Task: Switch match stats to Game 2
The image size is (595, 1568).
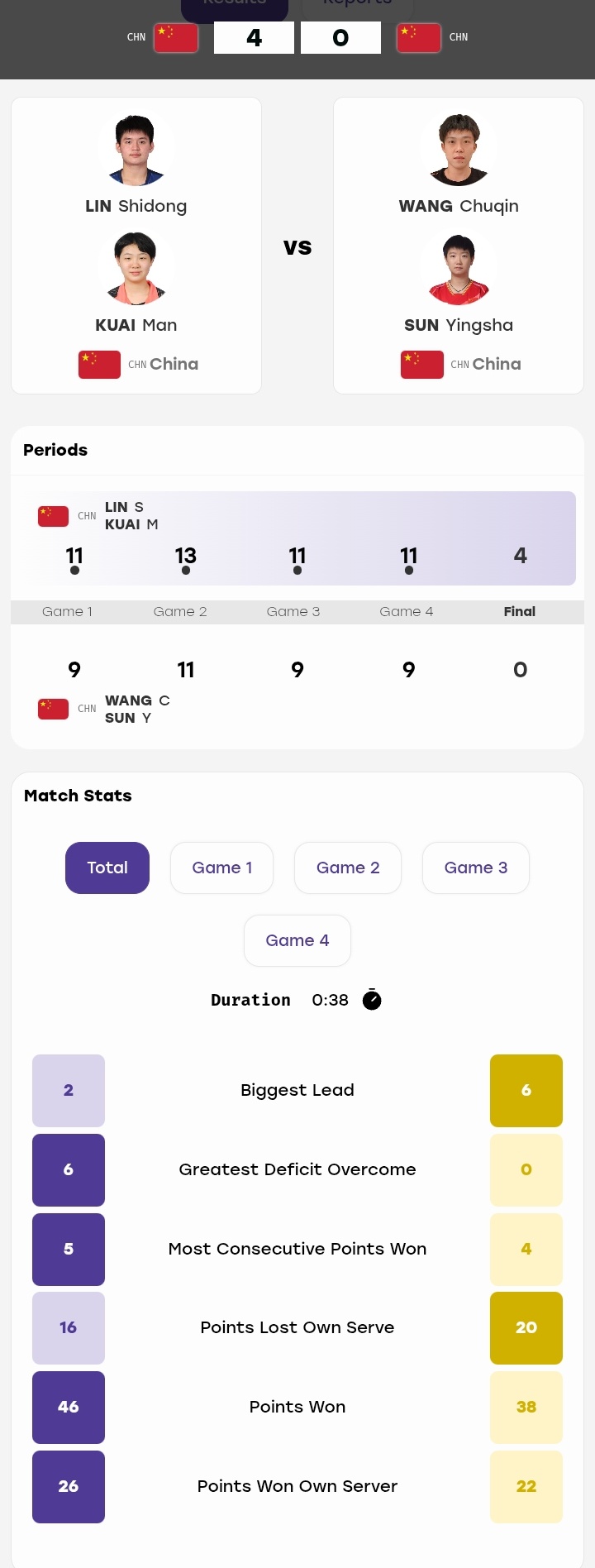Action: [x=348, y=868]
